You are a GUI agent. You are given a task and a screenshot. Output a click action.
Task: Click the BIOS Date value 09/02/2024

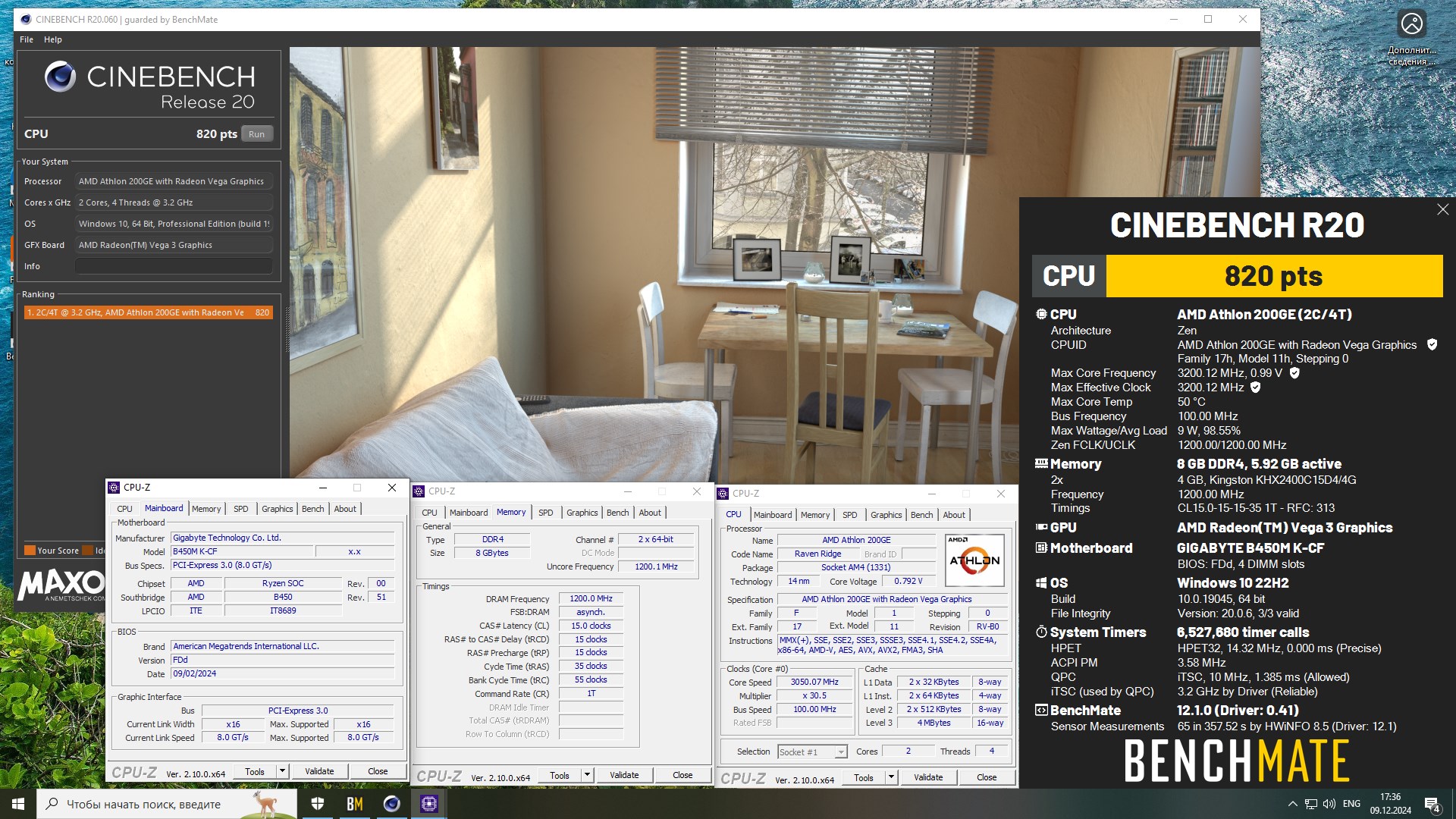(x=282, y=673)
